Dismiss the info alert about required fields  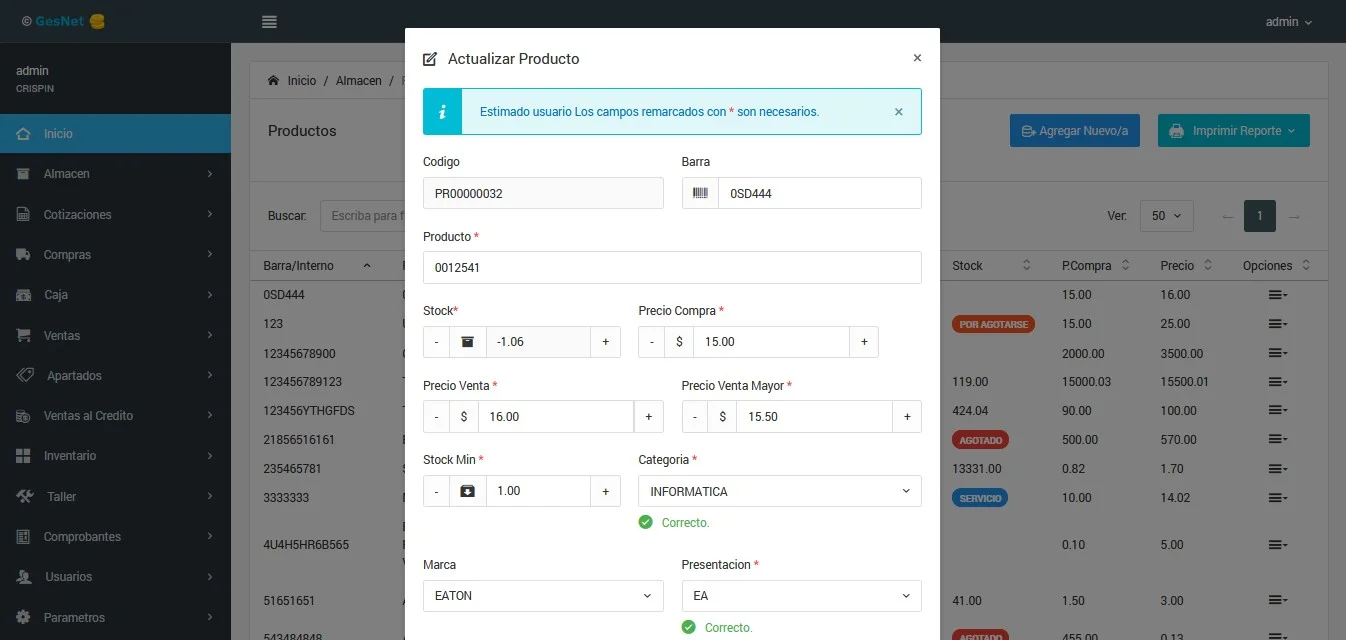tap(898, 112)
